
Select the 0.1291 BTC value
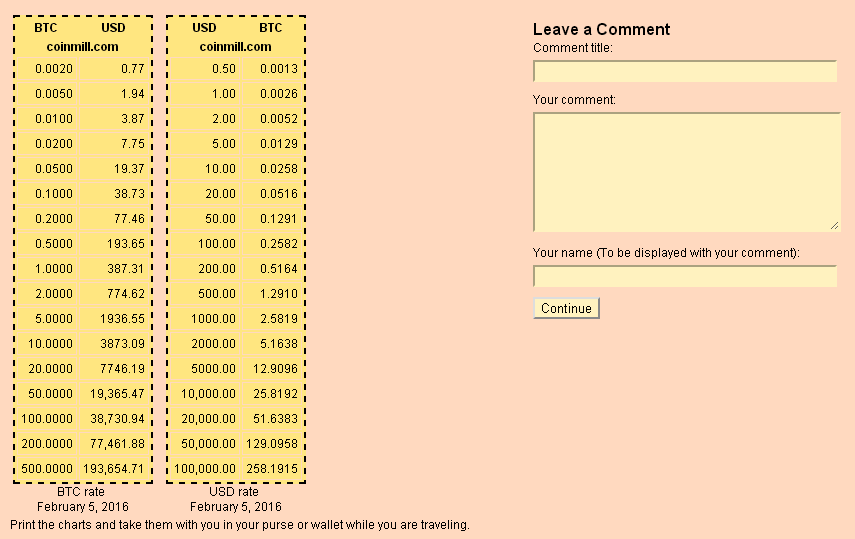(x=279, y=219)
